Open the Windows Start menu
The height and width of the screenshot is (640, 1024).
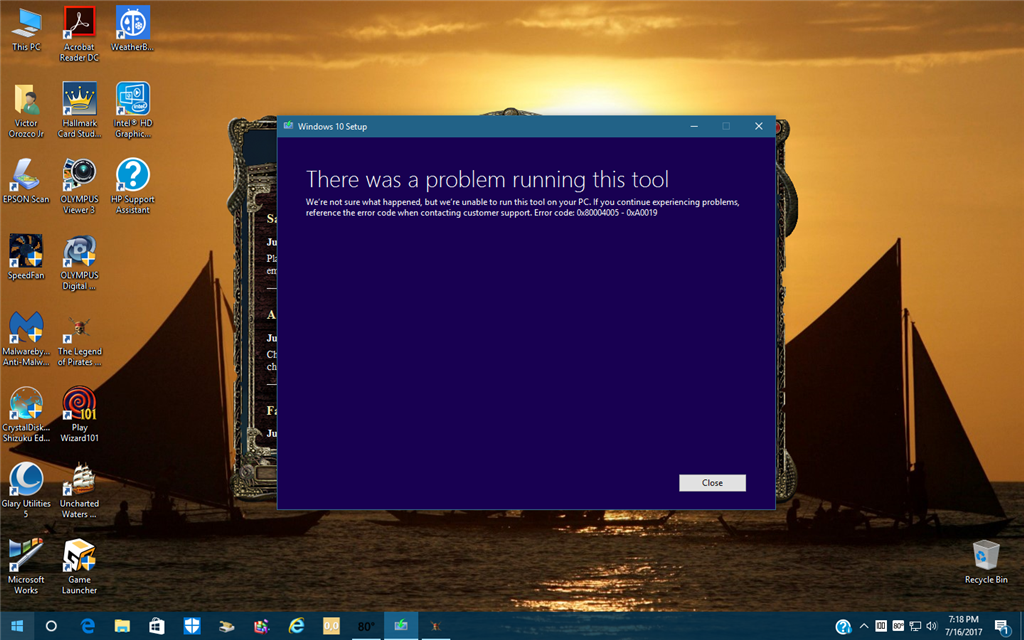[18, 626]
